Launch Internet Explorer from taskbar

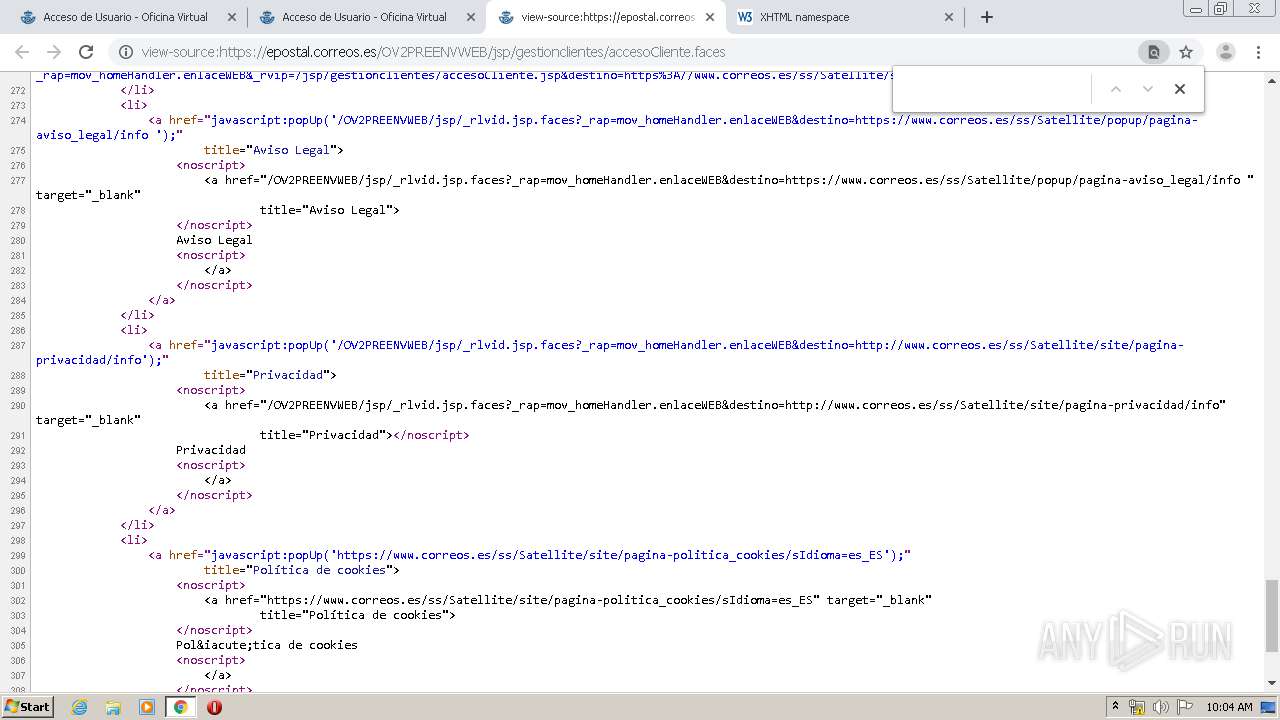point(79,707)
